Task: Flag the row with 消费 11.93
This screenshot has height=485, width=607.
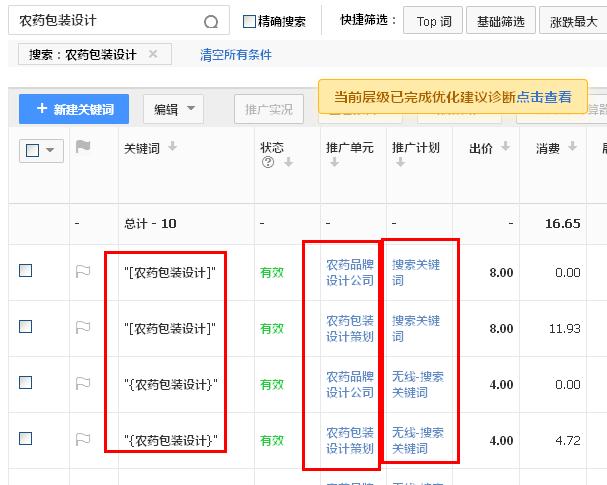Action: pos(83,327)
